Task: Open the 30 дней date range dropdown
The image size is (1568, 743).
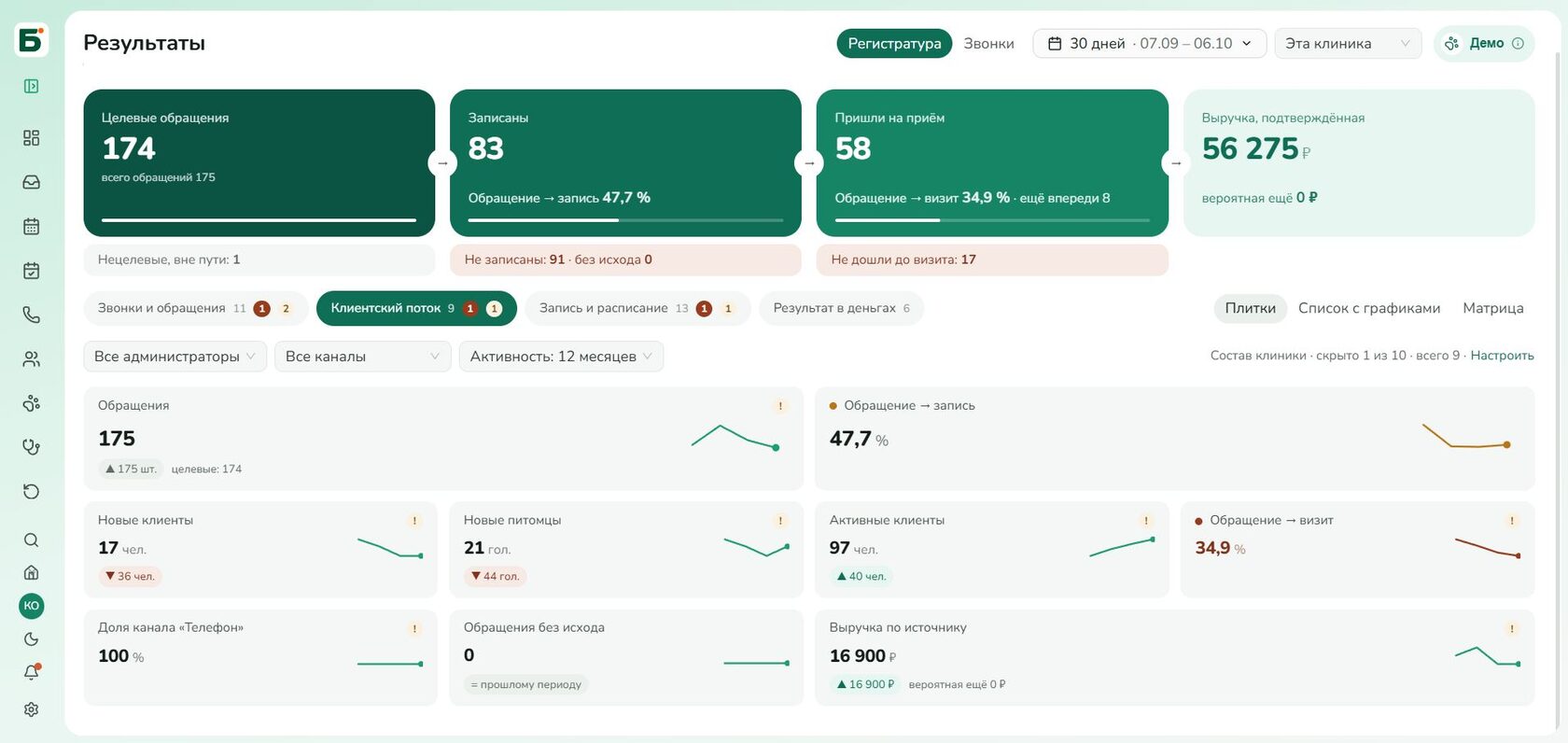Action: point(1150,43)
